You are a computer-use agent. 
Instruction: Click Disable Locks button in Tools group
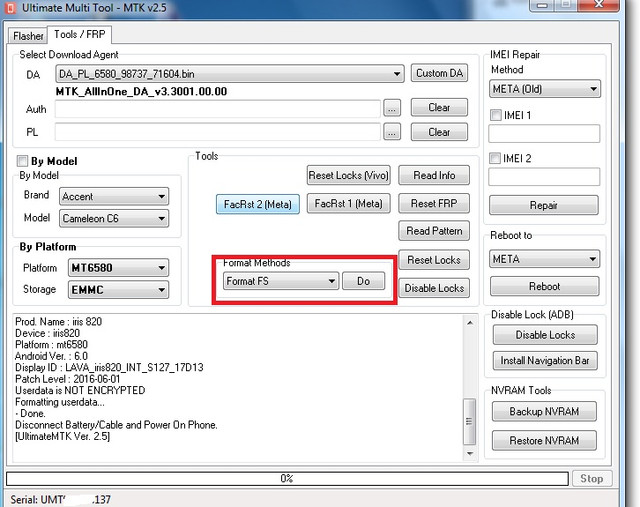(x=434, y=288)
